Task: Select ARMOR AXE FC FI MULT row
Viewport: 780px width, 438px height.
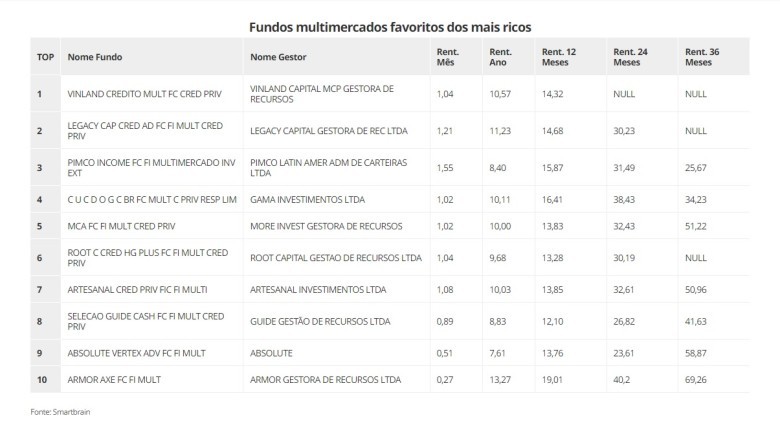Action: [390, 380]
